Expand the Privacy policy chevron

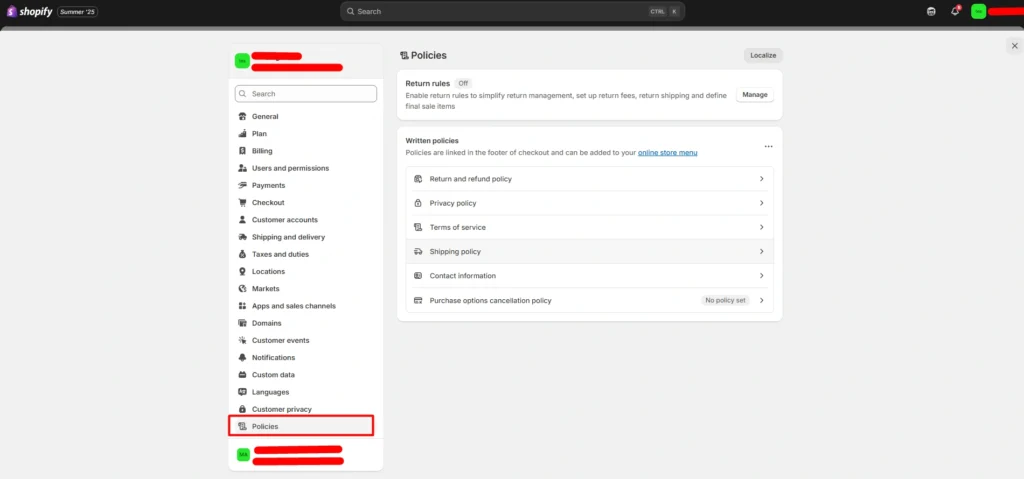tap(761, 203)
